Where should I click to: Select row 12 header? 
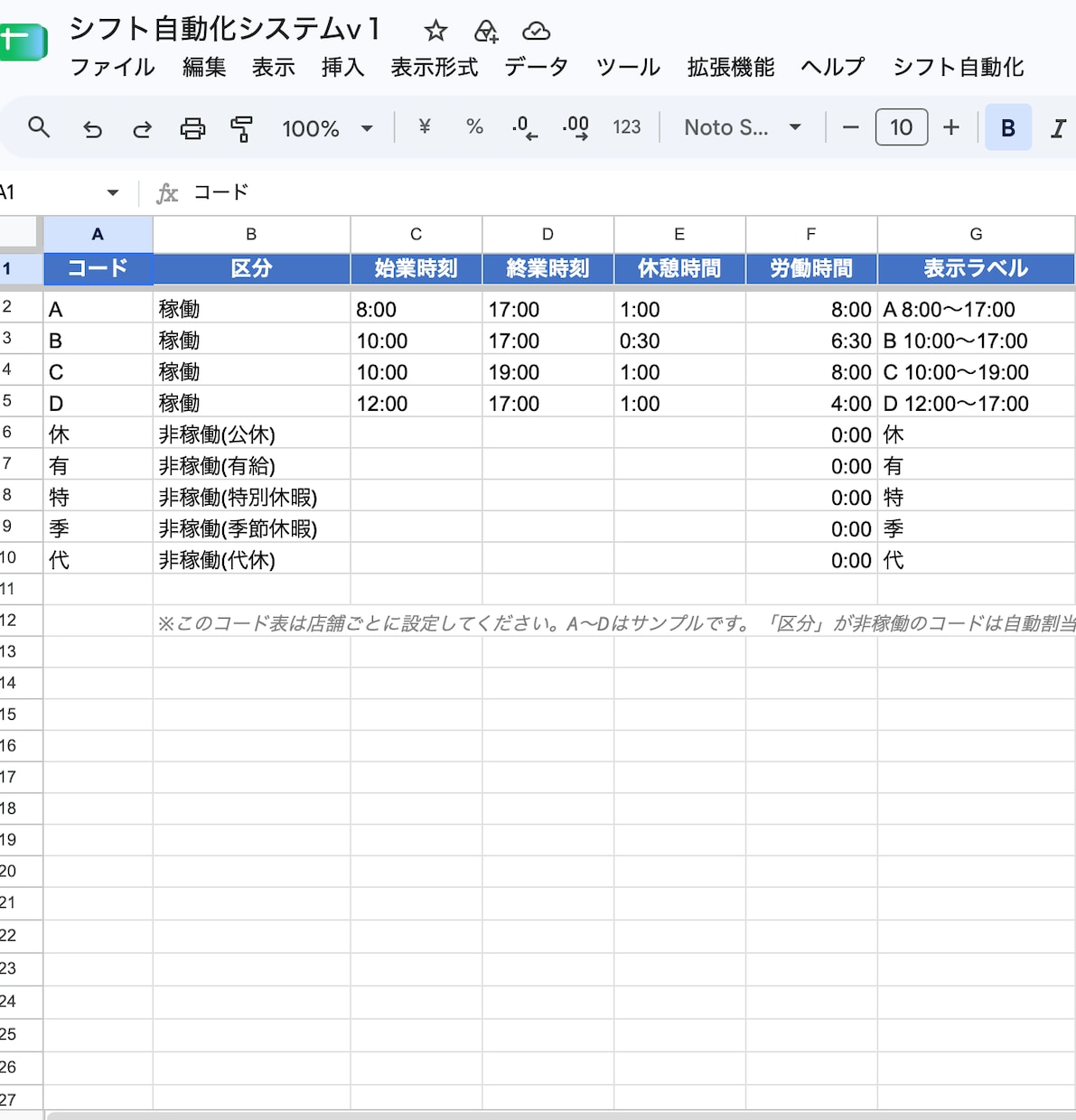21,621
